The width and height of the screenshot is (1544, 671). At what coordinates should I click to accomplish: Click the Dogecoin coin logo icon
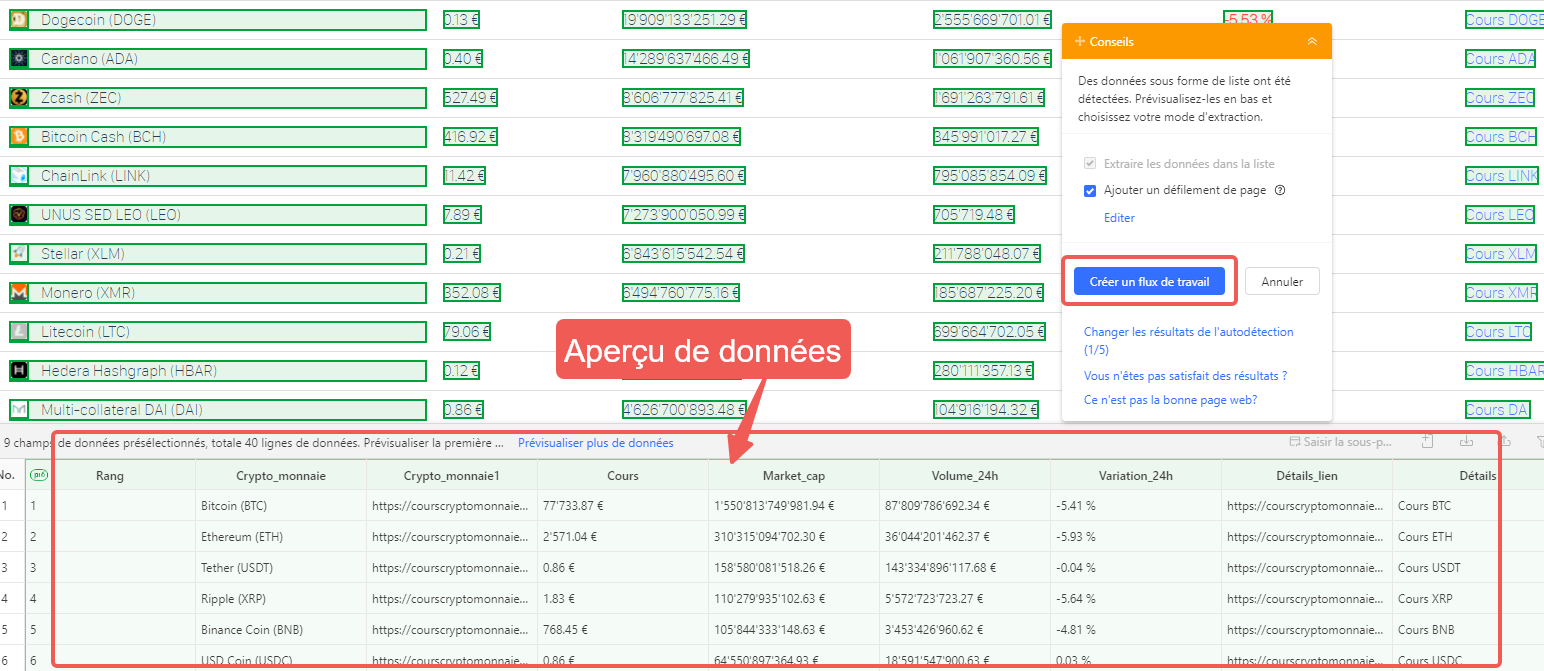18,20
